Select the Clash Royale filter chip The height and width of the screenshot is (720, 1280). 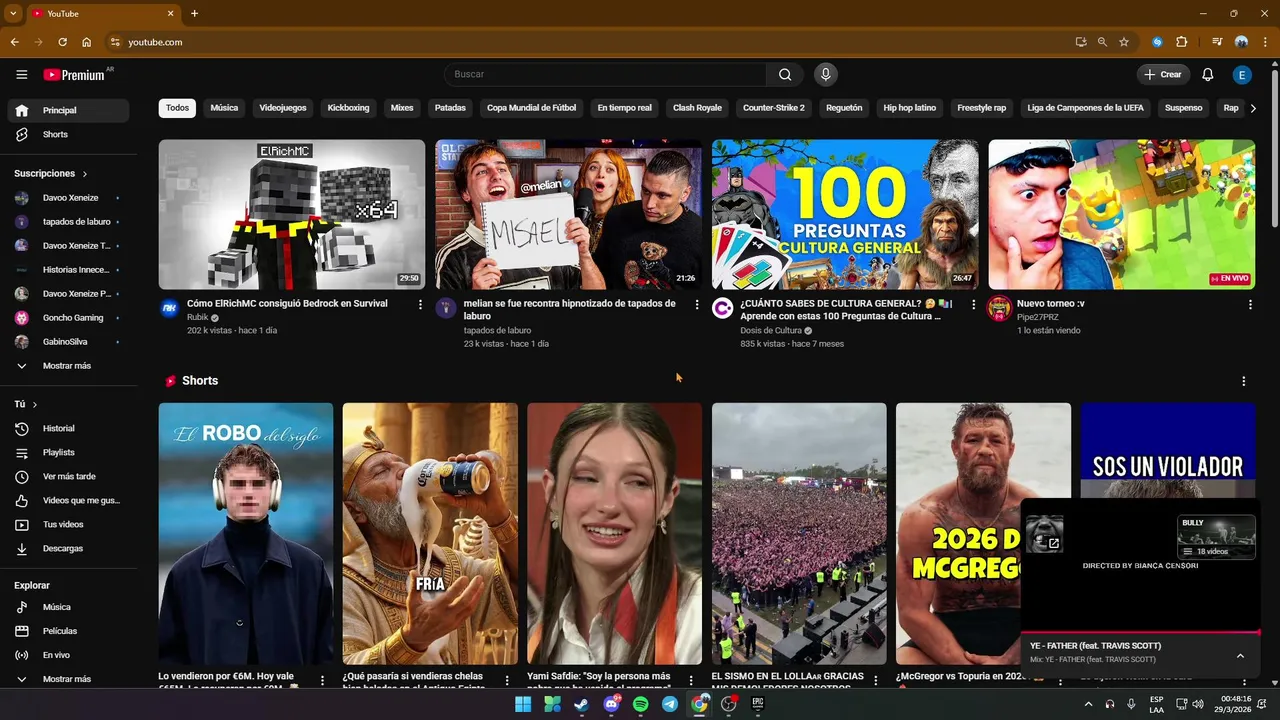point(697,108)
